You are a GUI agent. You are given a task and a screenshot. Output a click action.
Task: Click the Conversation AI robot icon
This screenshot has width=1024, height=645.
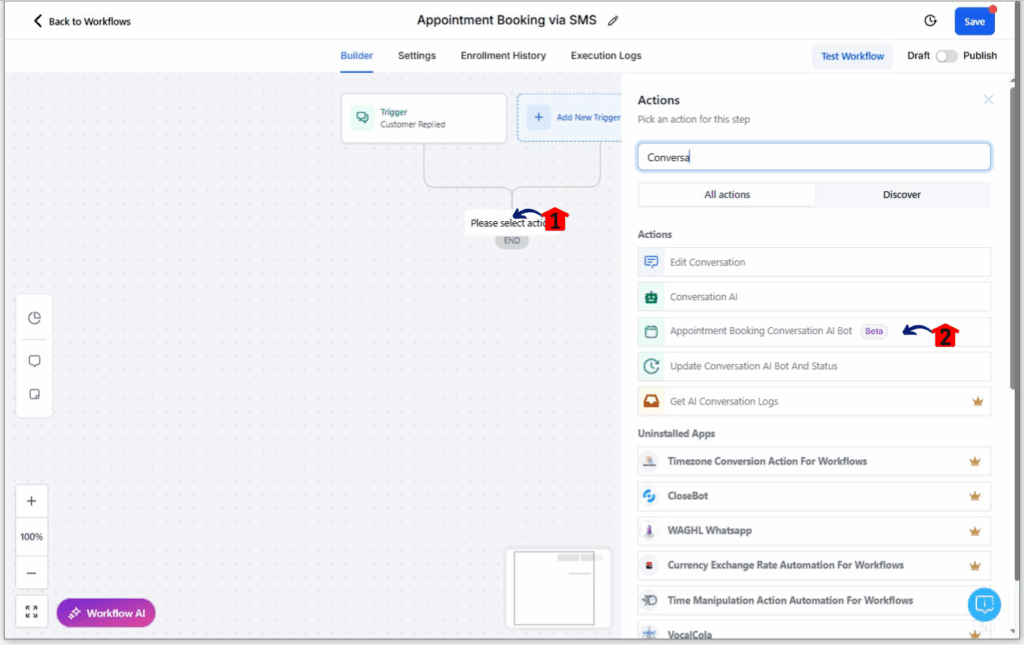click(x=651, y=297)
